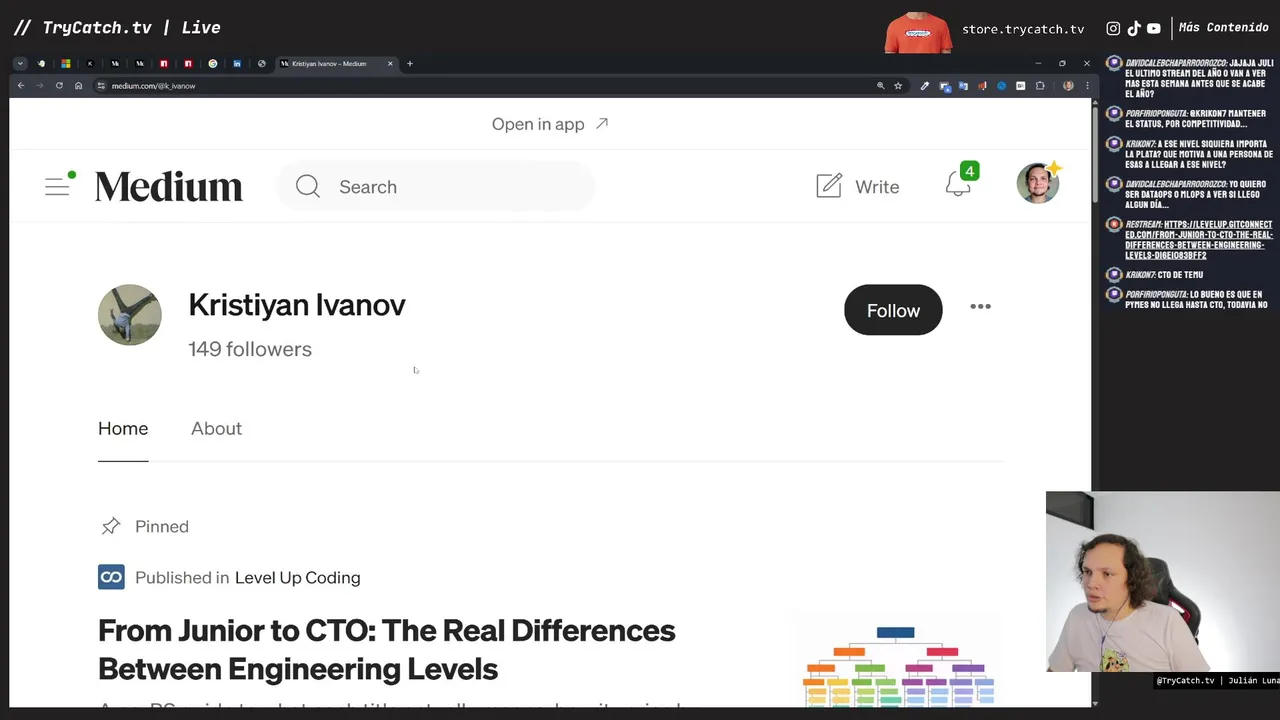Switch to the About tab
This screenshot has height=720, width=1280.
[216, 428]
